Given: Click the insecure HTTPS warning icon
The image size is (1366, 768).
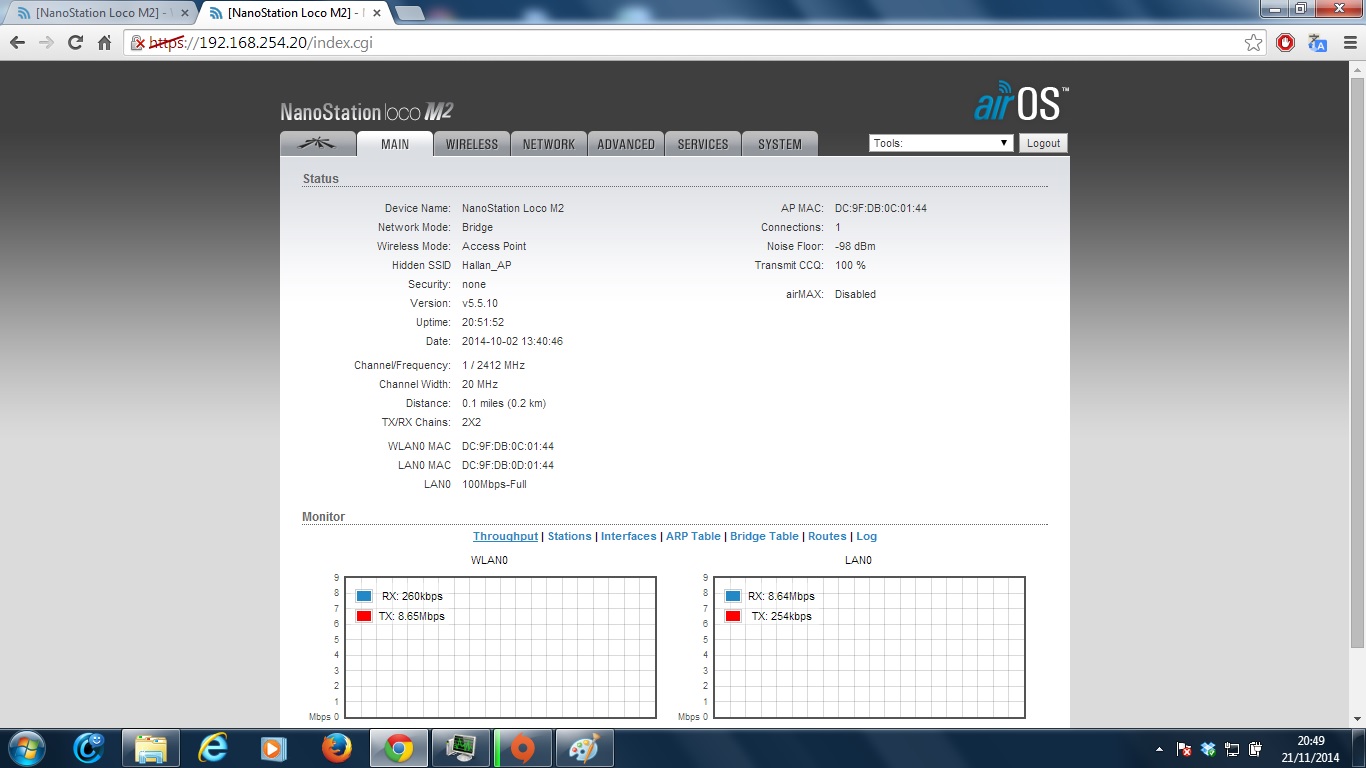Looking at the screenshot, I should pos(139,43).
